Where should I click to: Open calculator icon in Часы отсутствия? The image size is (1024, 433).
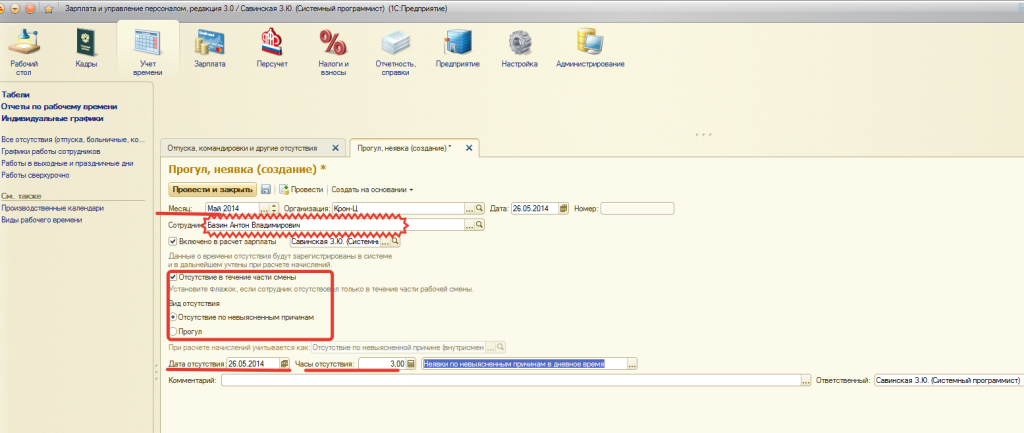click(x=411, y=364)
